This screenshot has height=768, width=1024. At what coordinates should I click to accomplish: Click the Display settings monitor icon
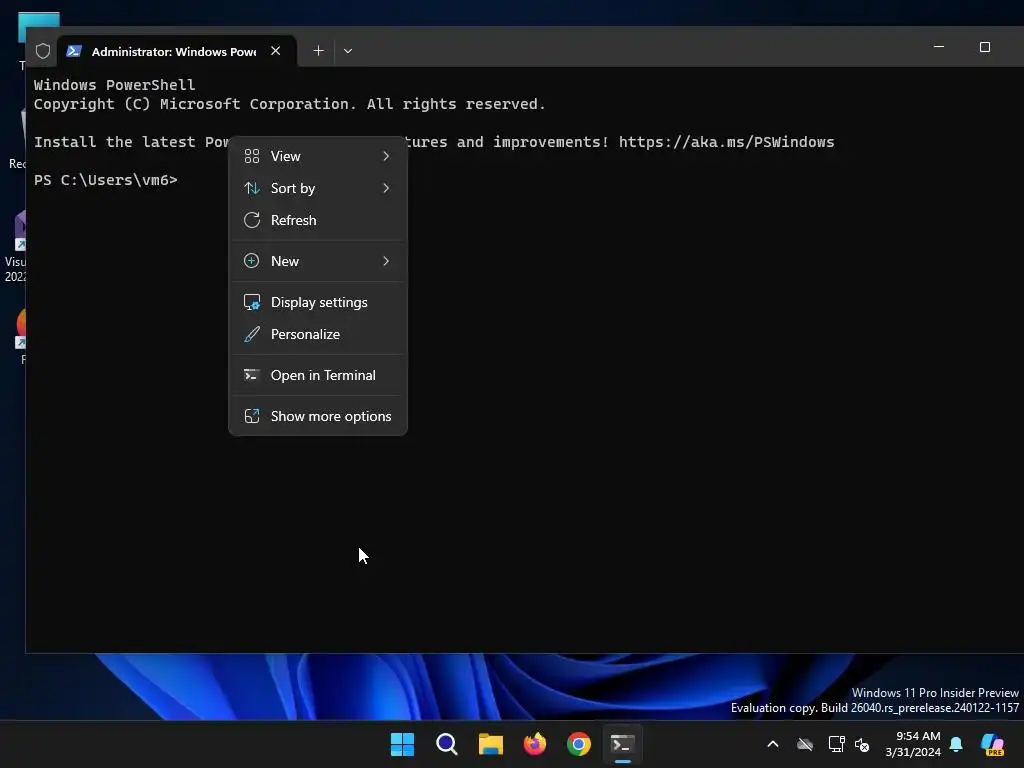pyautogui.click(x=251, y=302)
